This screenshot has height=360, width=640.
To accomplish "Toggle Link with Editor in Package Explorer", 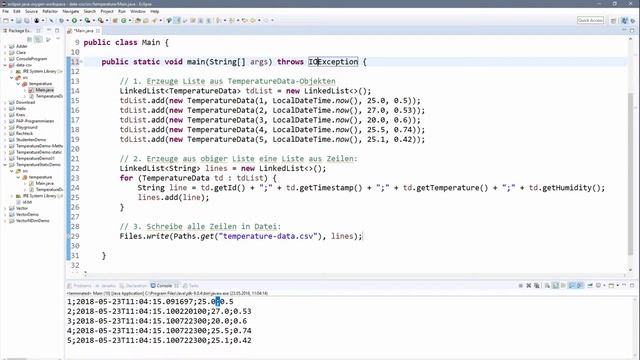I will [x=38, y=39].
